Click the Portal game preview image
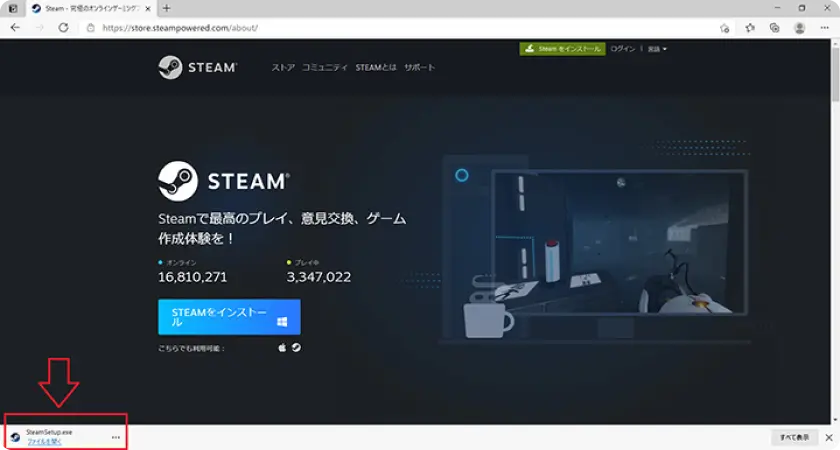Screen dimensions: 840x450 619,242
